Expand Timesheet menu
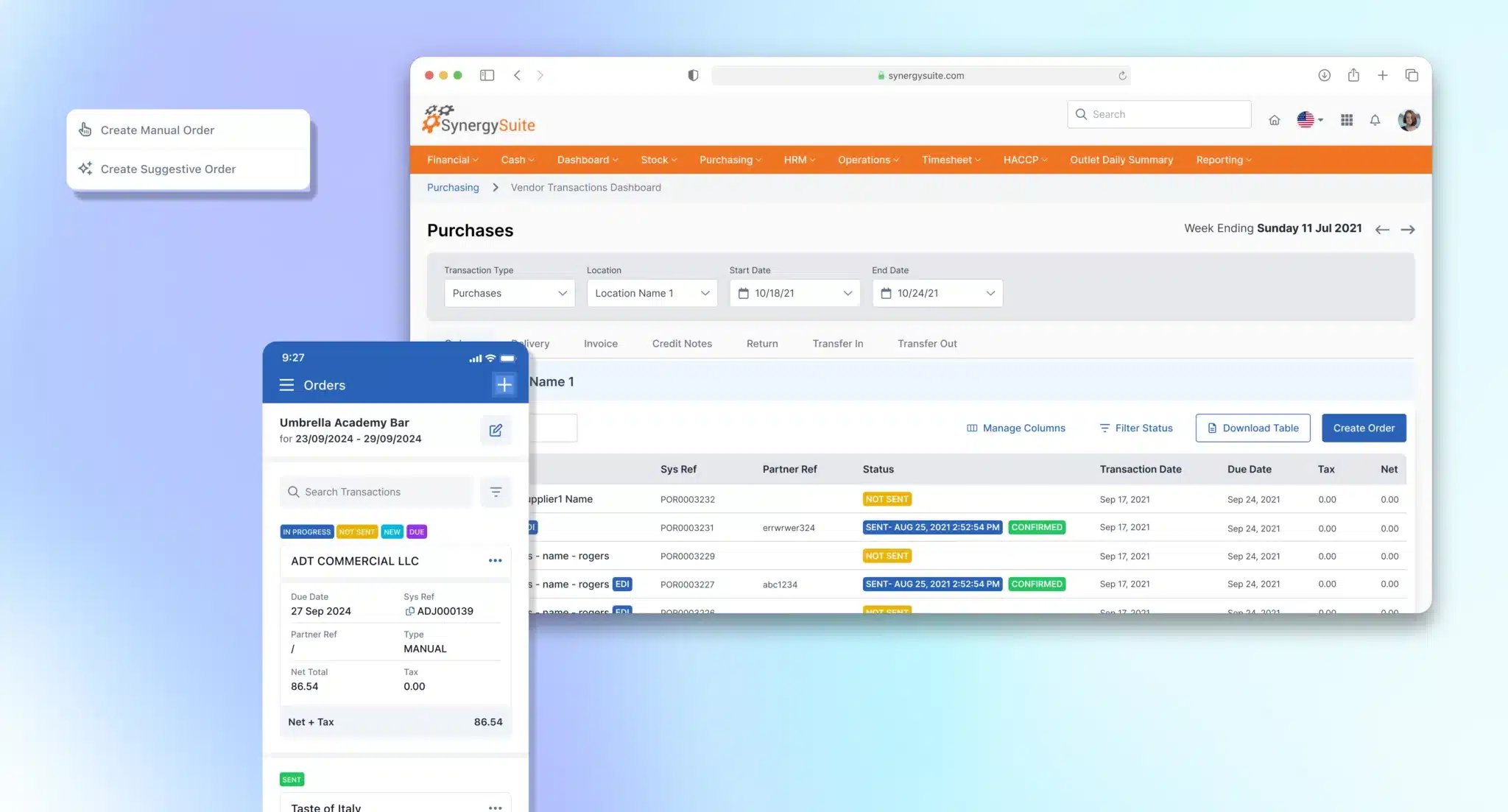 [951, 160]
